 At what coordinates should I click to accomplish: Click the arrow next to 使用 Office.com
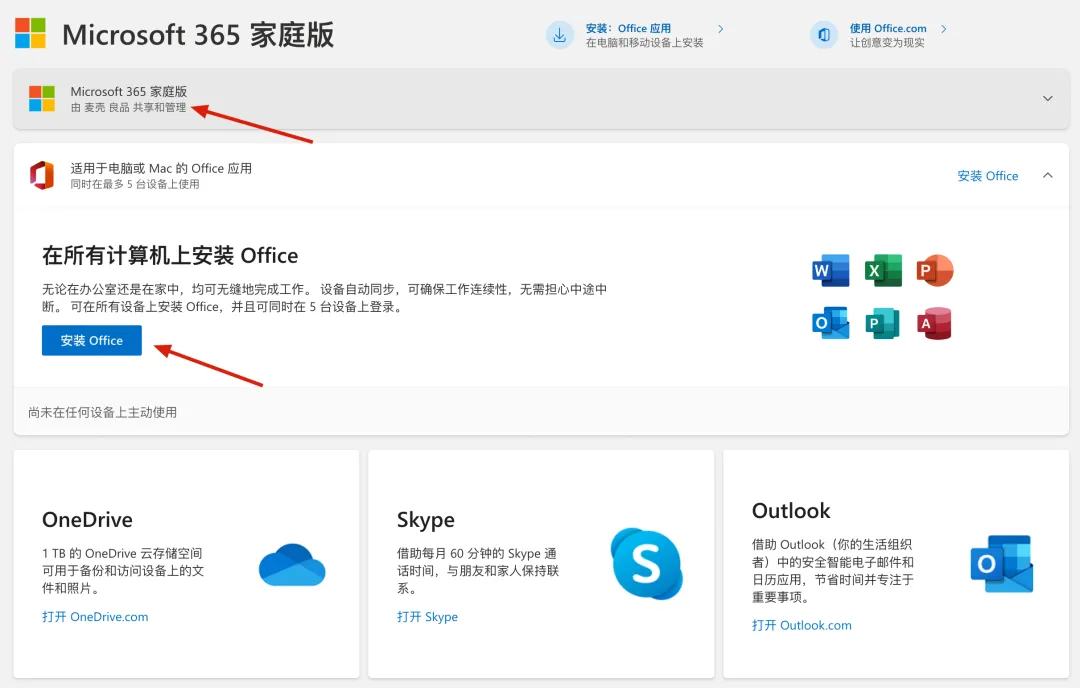944,29
